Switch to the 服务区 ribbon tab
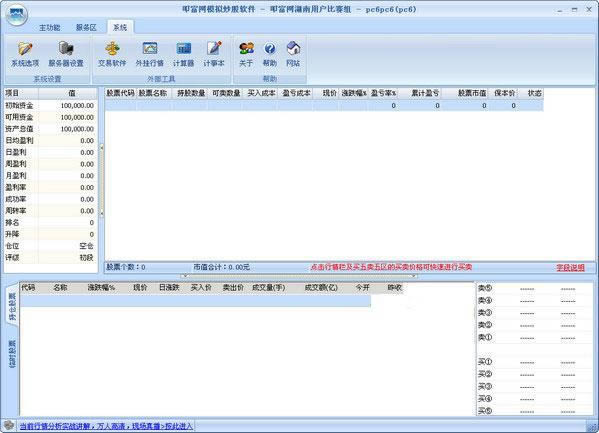 (86, 28)
